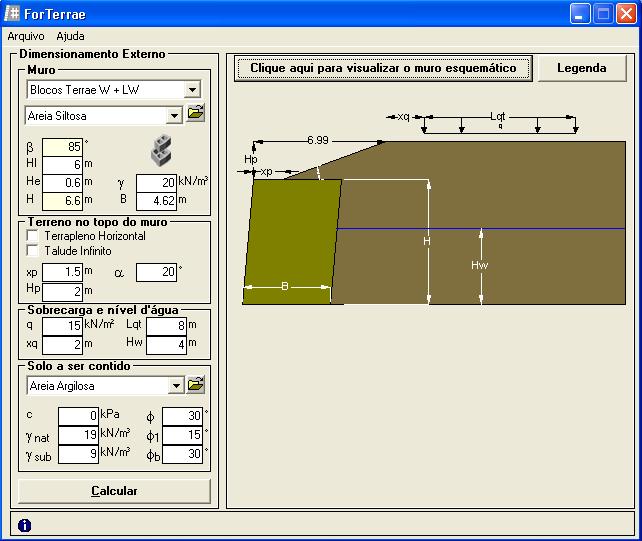Click the blue water level line
The image size is (642, 541).
coord(481,229)
